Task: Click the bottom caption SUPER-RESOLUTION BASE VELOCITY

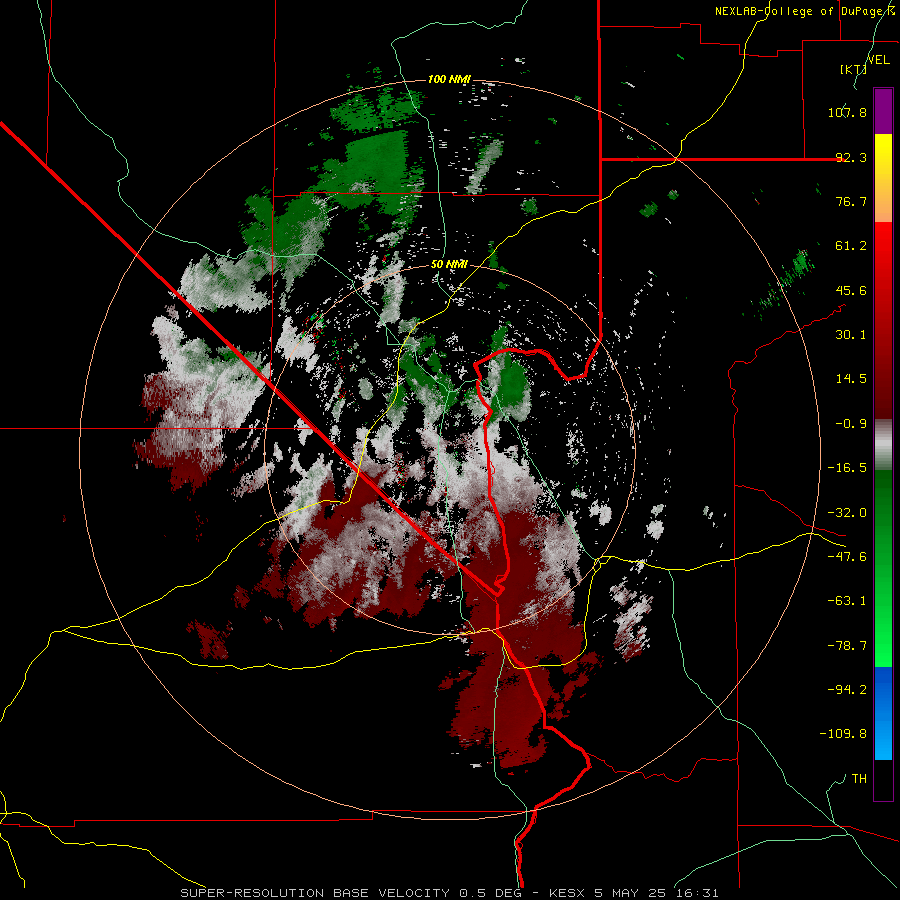Action: pyautogui.click(x=315, y=893)
